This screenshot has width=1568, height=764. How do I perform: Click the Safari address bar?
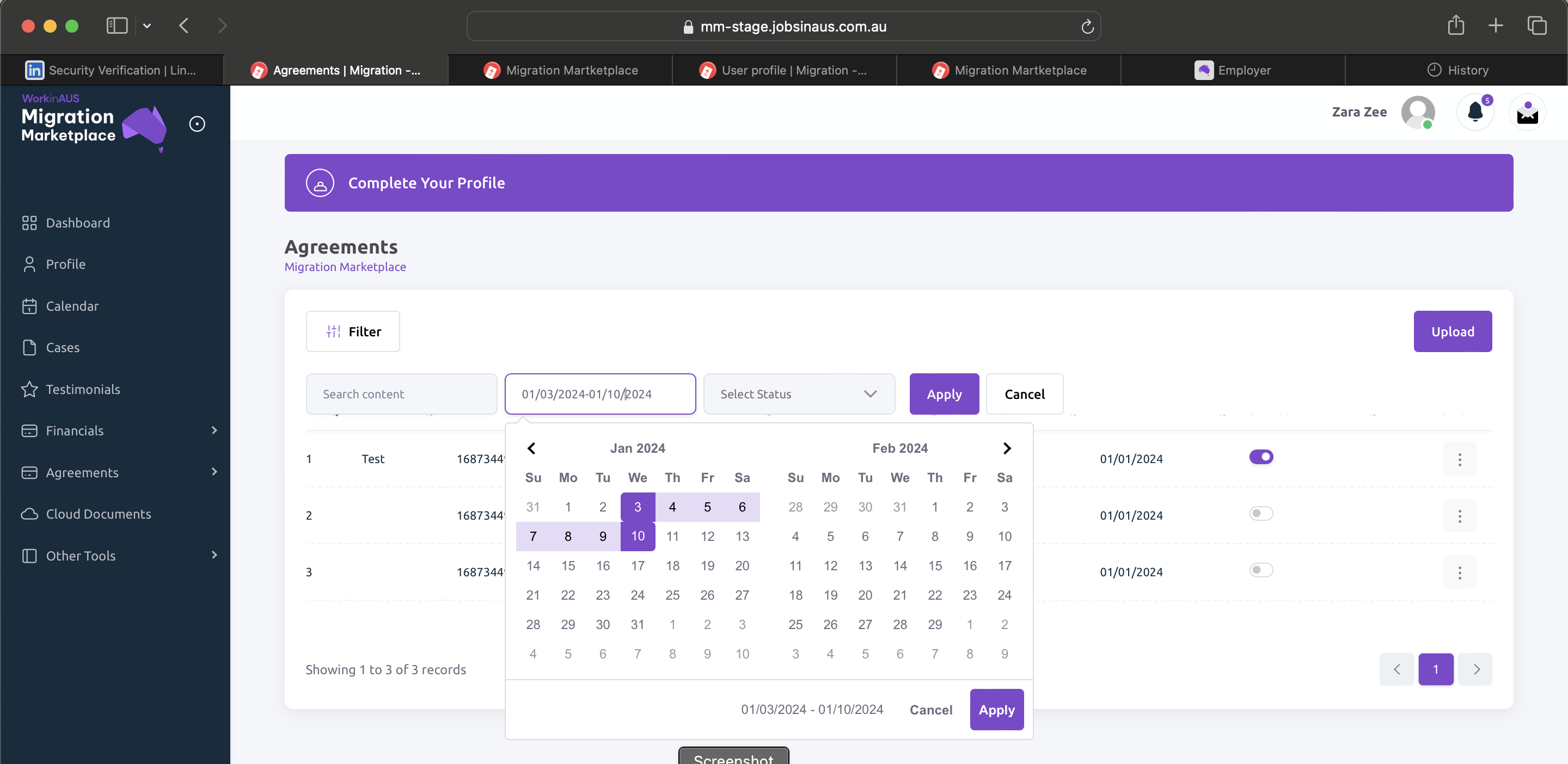pyautogui.click(x=783, y=26)
